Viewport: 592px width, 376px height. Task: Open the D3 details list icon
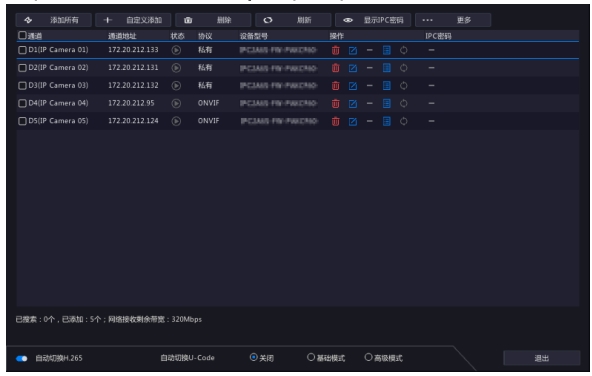(x=387, y=86)
